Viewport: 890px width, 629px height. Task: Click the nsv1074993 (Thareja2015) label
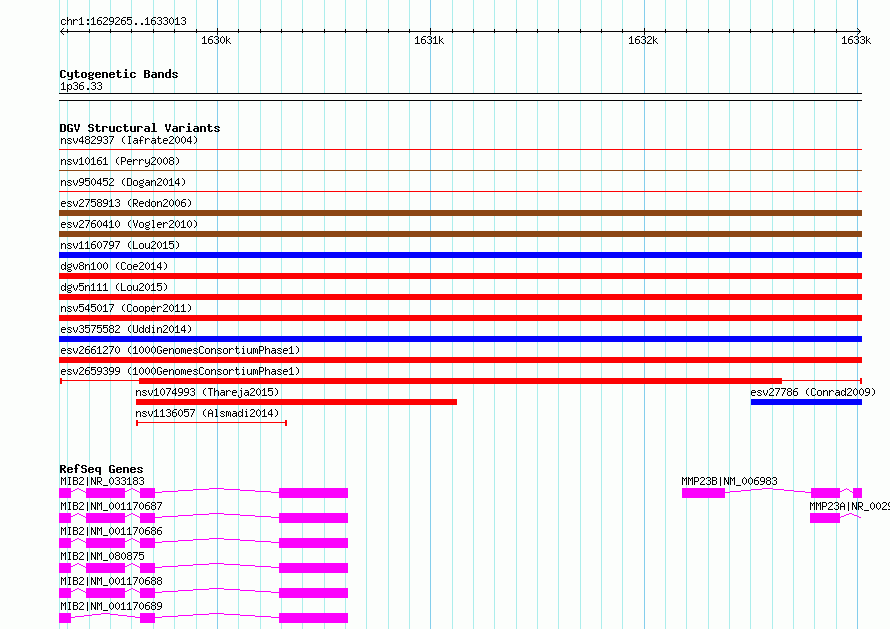207,392
